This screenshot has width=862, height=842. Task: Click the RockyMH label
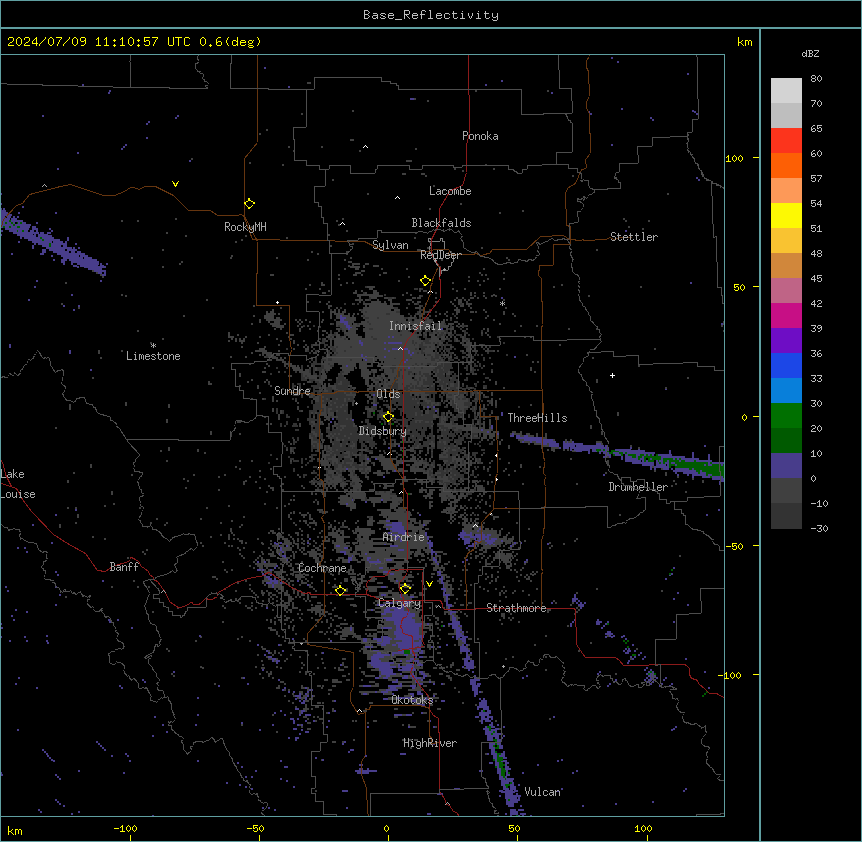click(x=245, y=227)
